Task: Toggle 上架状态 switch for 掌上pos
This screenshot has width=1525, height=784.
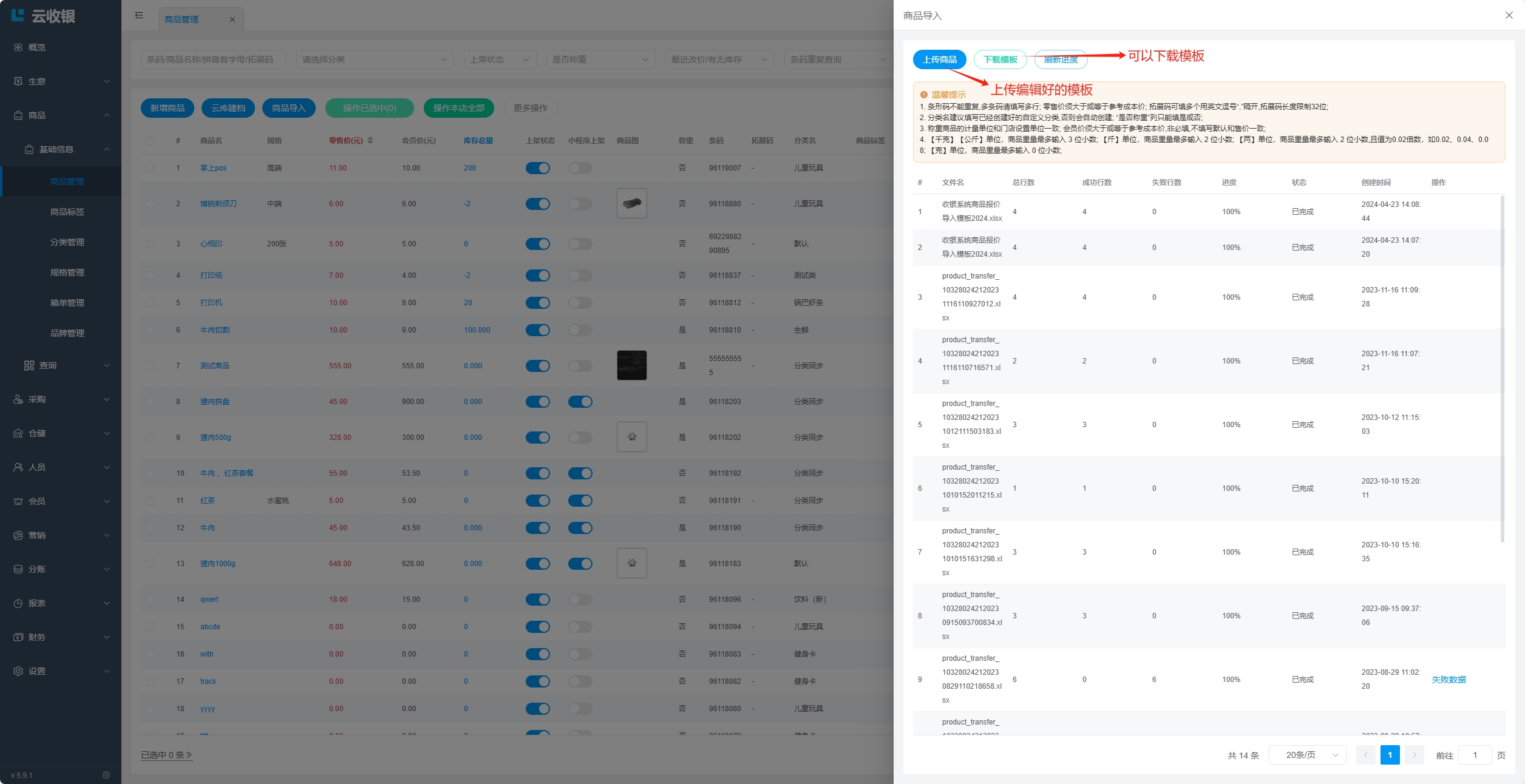Action: tap(537, 168)
